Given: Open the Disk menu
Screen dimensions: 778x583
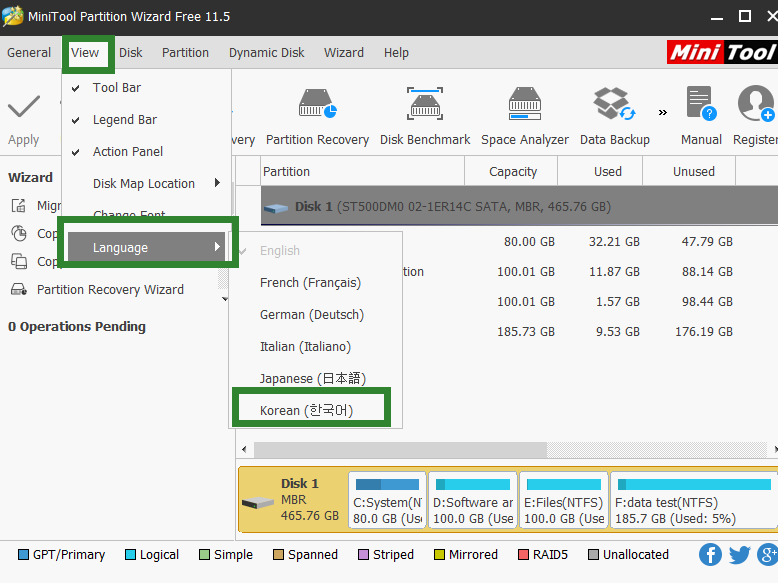Looking at the screenshot, I should pos(130,53).
